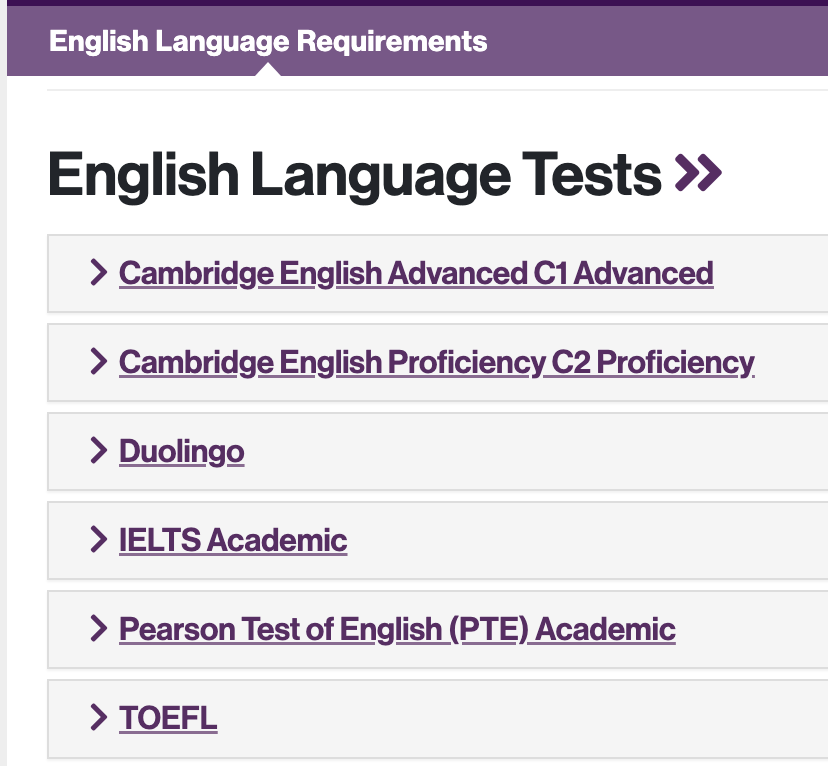Select the English Language Requirements tab
This screenshot has width=828, height=766.
pyautogui.click(x=268, y=42)
